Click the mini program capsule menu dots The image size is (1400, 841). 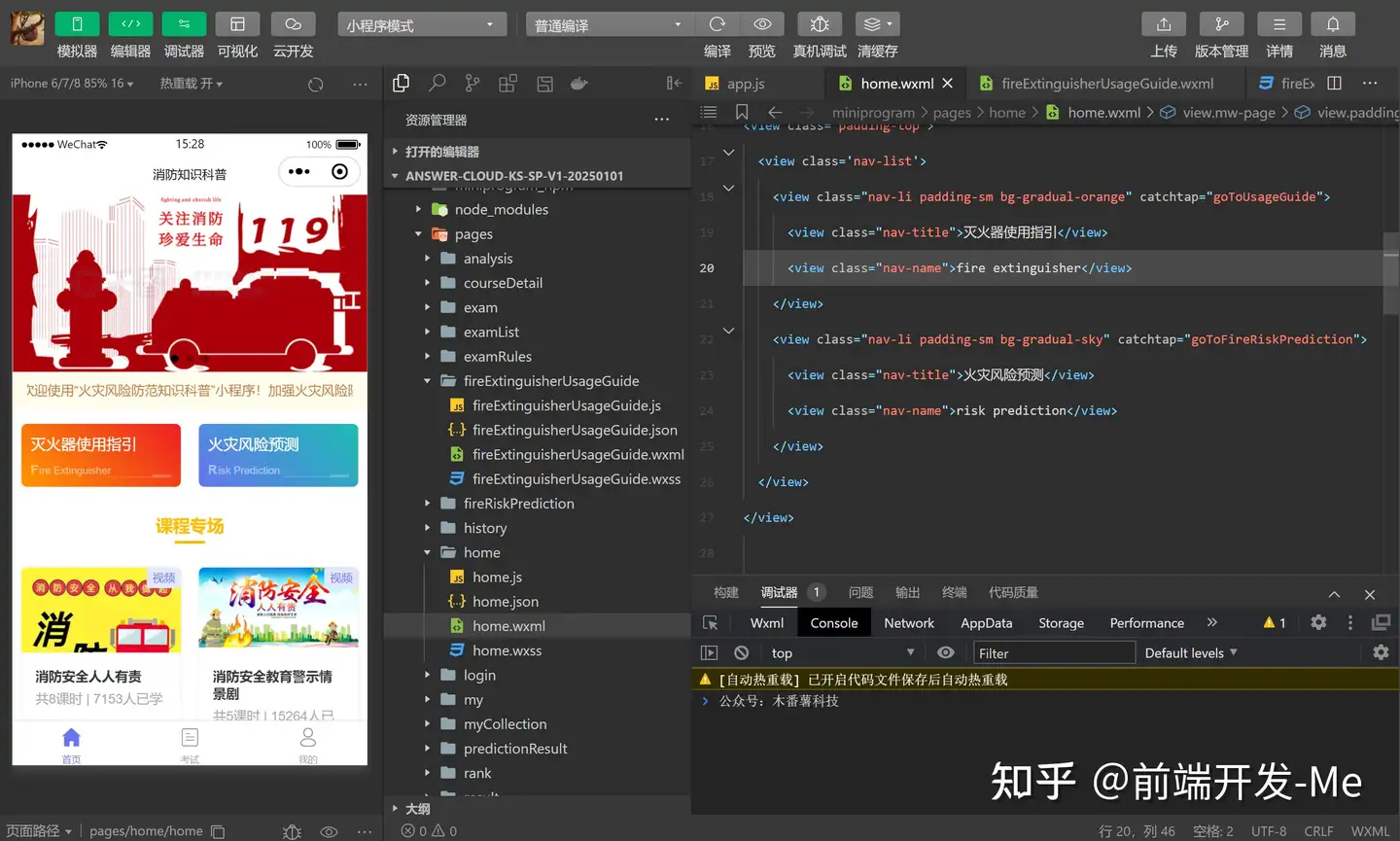[299, 172]
